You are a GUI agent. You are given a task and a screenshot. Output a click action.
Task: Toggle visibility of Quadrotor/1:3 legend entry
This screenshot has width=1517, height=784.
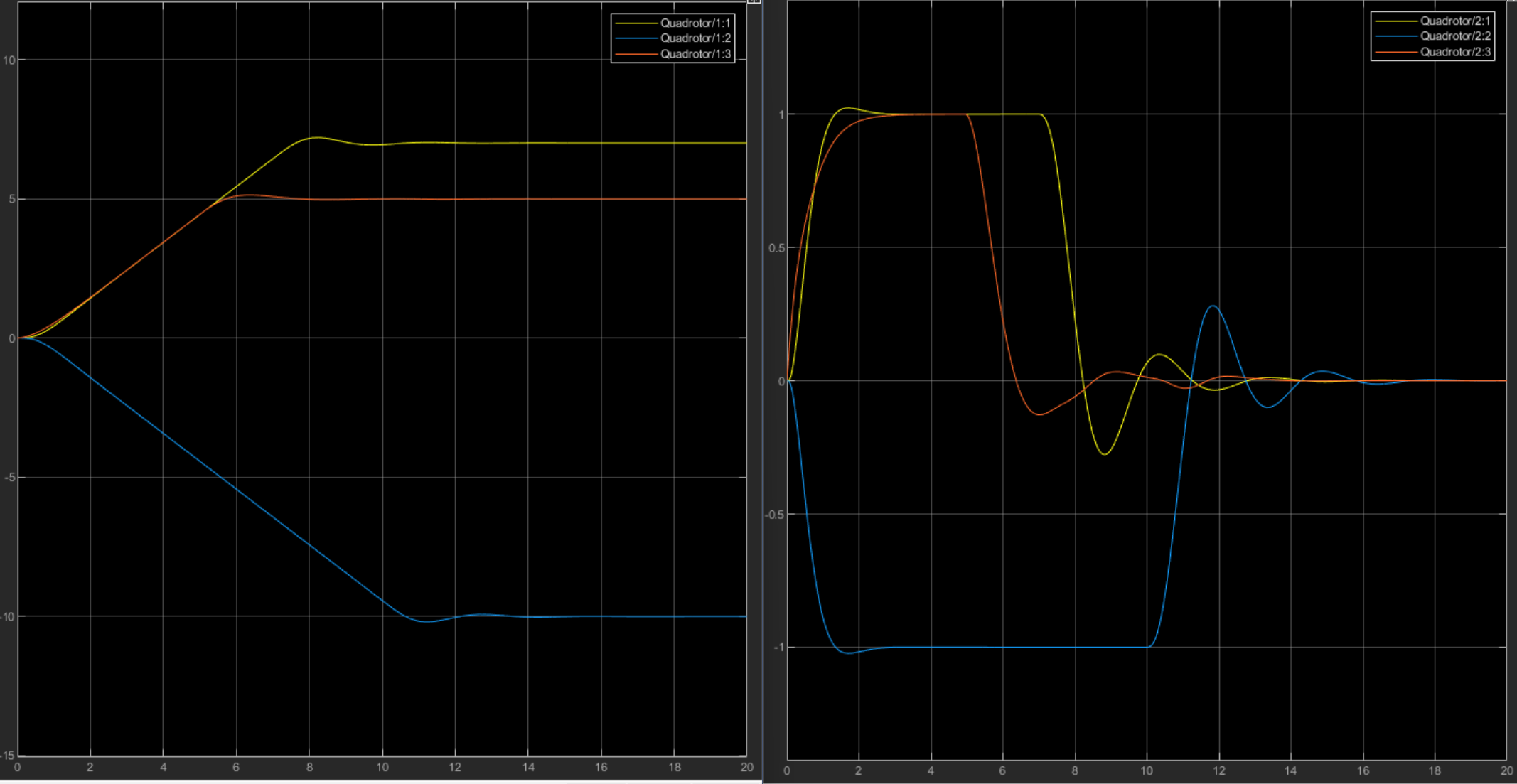[x=695, y=54]
